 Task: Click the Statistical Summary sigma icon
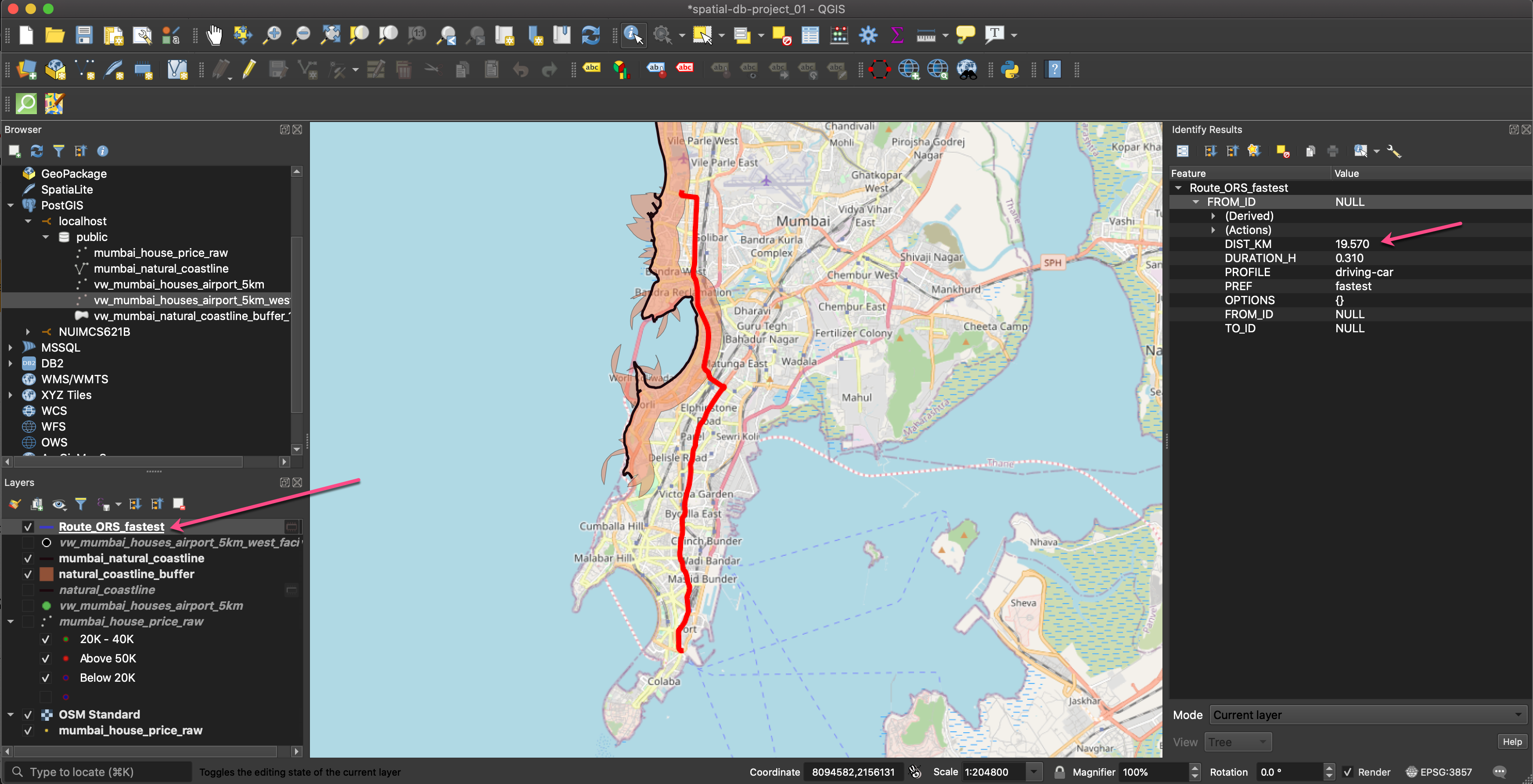[897, 36]
